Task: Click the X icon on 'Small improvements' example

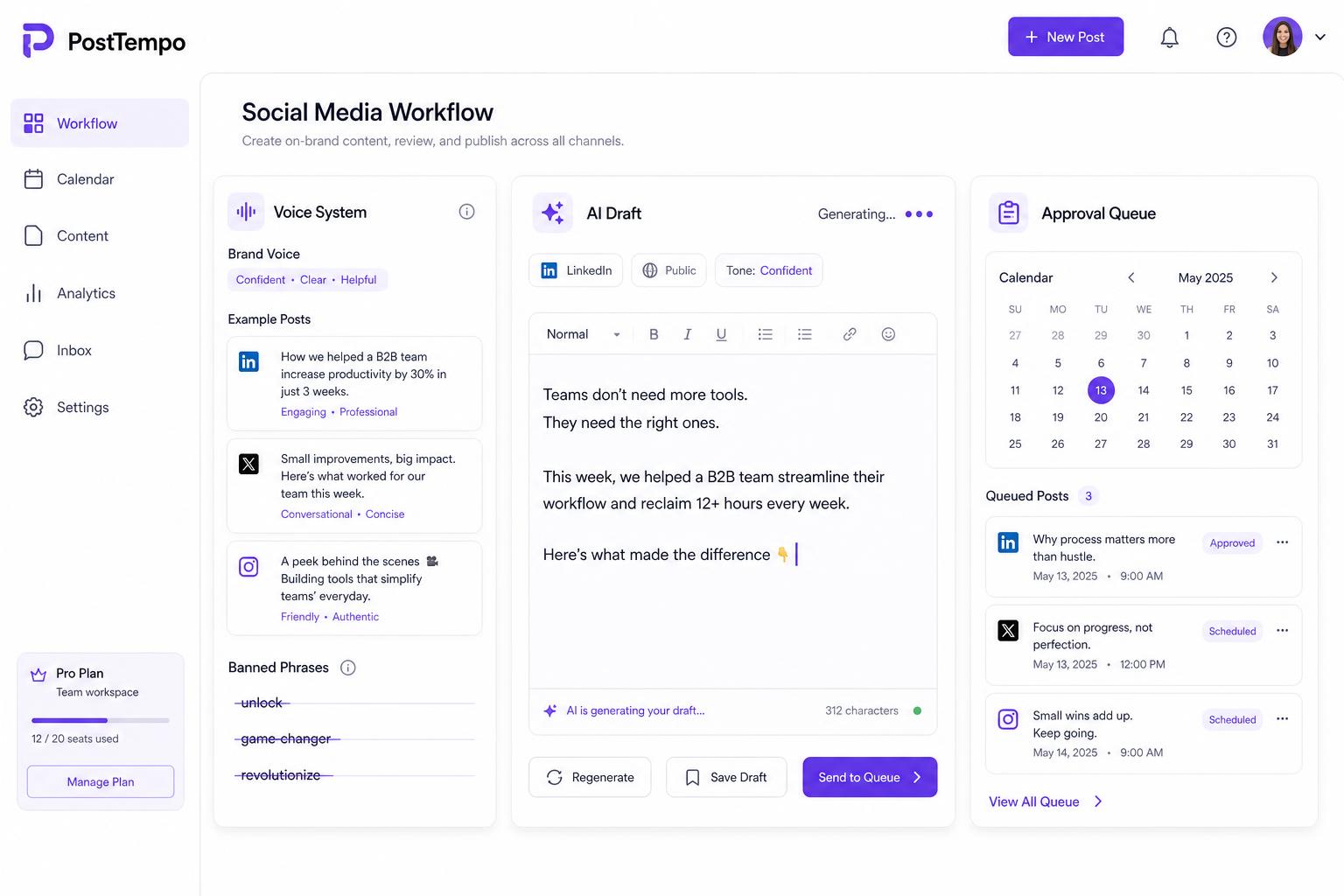Action: point(248,464)
